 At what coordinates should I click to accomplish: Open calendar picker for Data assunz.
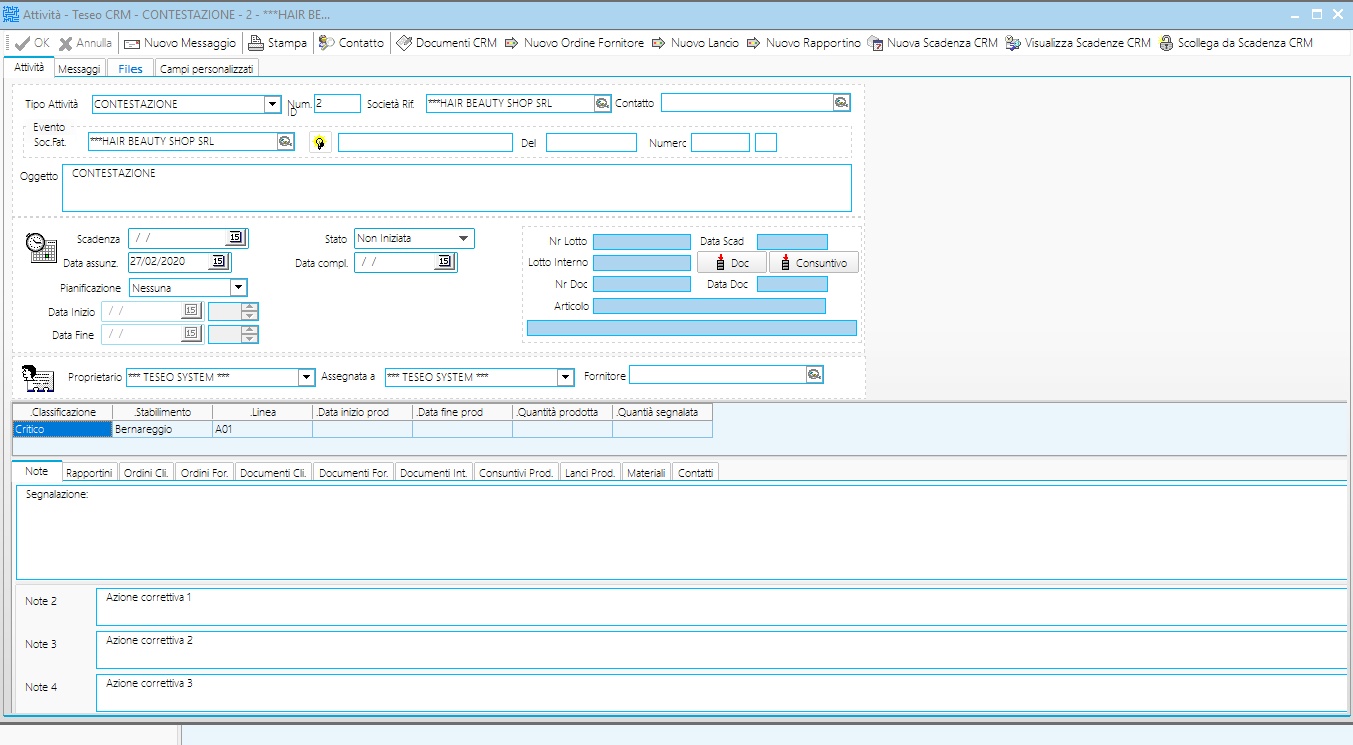[x=218, y=262]
